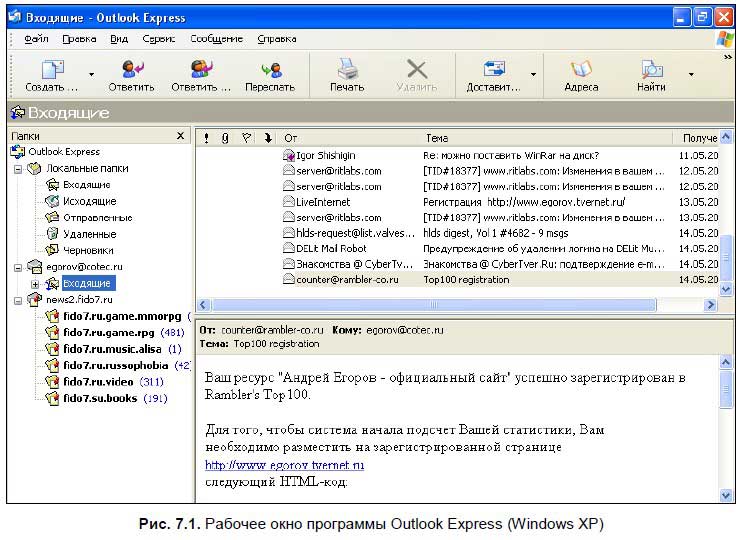Sort messages by Тема column header
This screenshot has height=540, width=742.
[x=436, y=138]
